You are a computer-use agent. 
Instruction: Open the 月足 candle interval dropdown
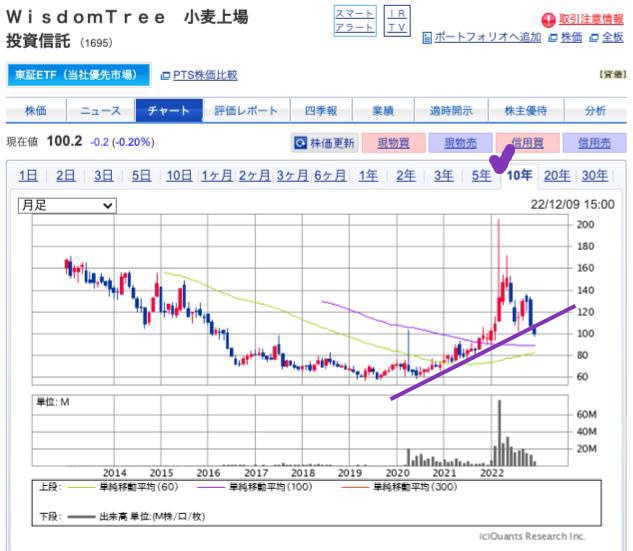pyautogui.click(x=67, y=205)
